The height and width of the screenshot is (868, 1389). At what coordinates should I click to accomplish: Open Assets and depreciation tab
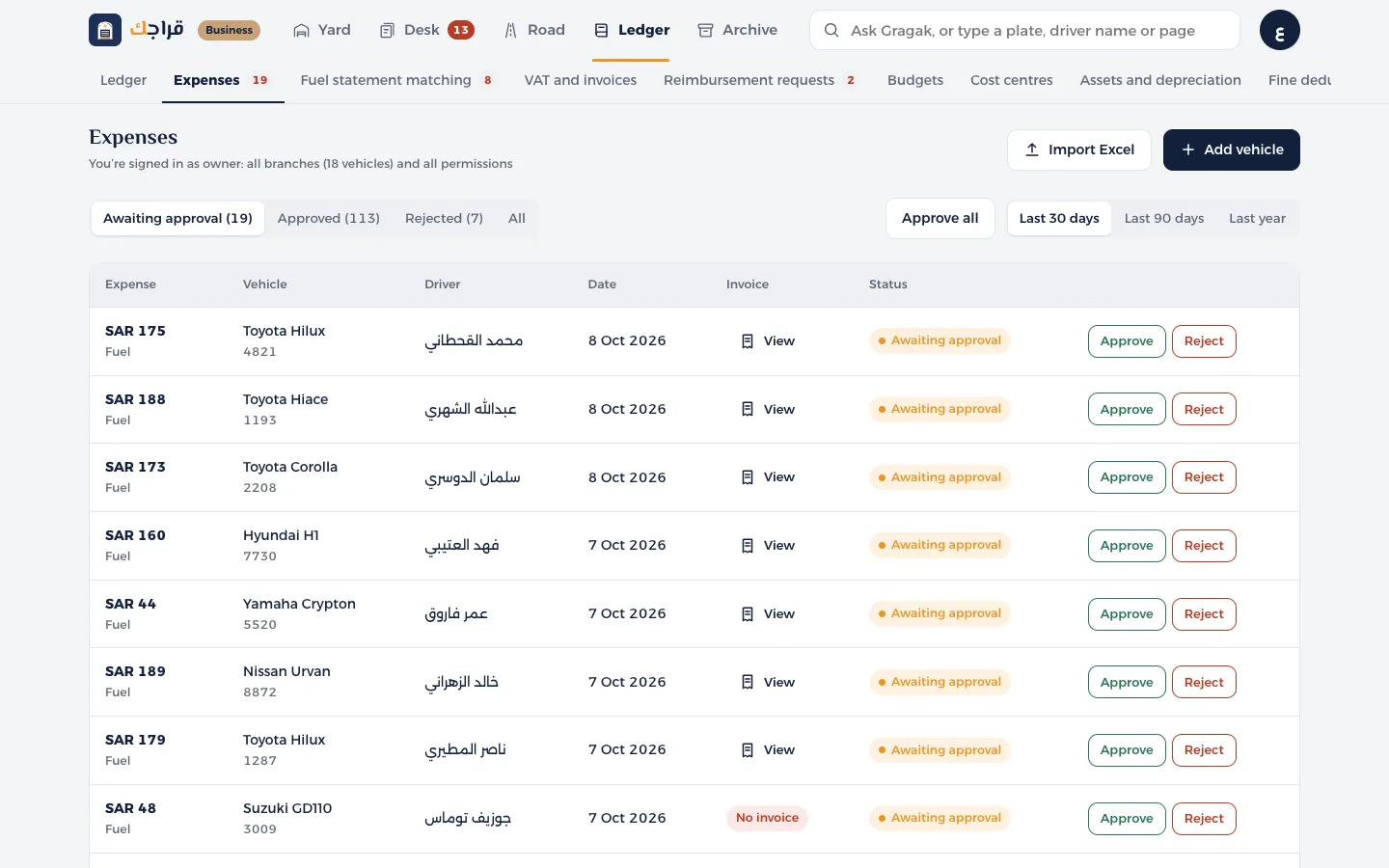point(1160,80)
